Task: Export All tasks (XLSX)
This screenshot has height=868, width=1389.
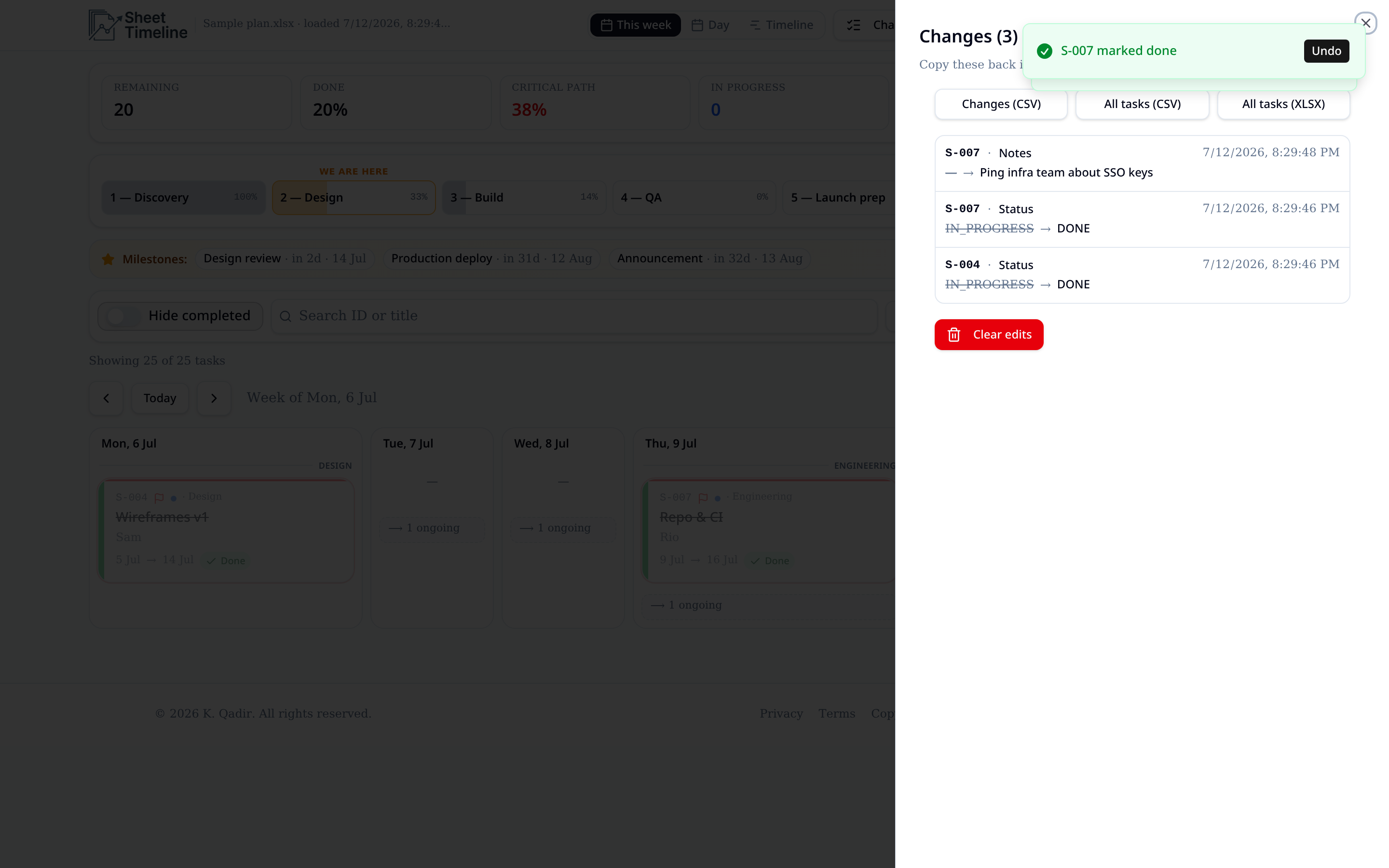Action: 1283,104
